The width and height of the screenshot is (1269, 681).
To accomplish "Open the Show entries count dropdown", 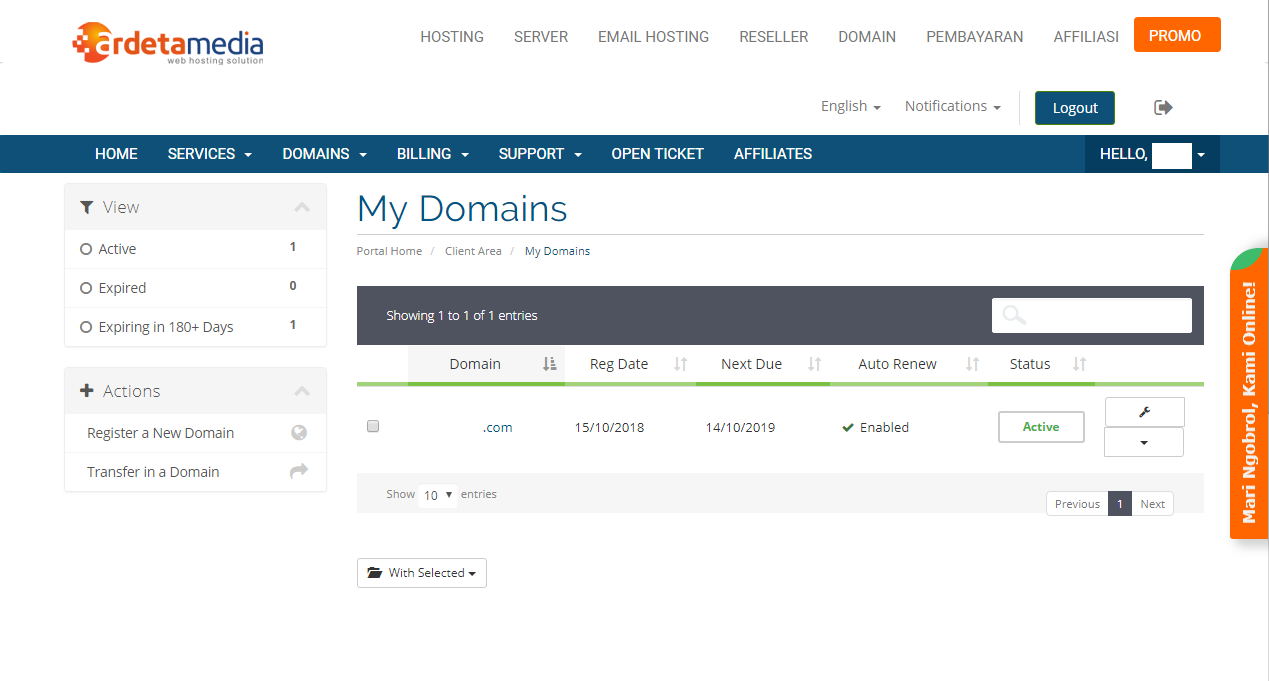I will click(437, 495).
